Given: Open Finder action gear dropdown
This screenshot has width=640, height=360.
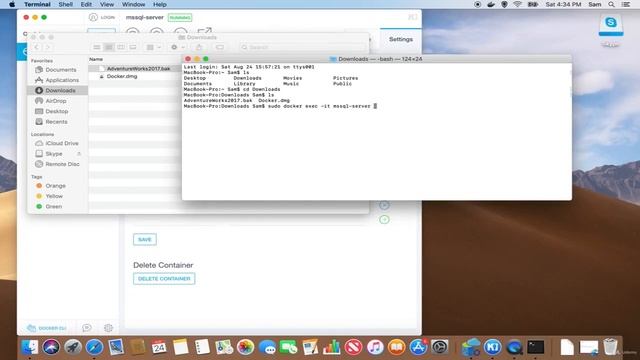Looking at the screenshot, I should (178, 47).
